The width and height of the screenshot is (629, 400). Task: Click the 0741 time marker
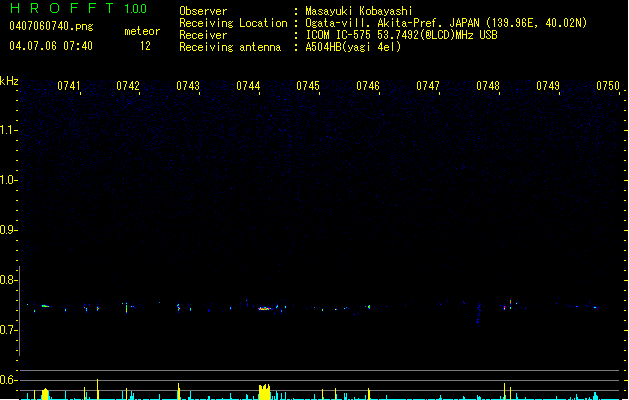click(68, 86)
